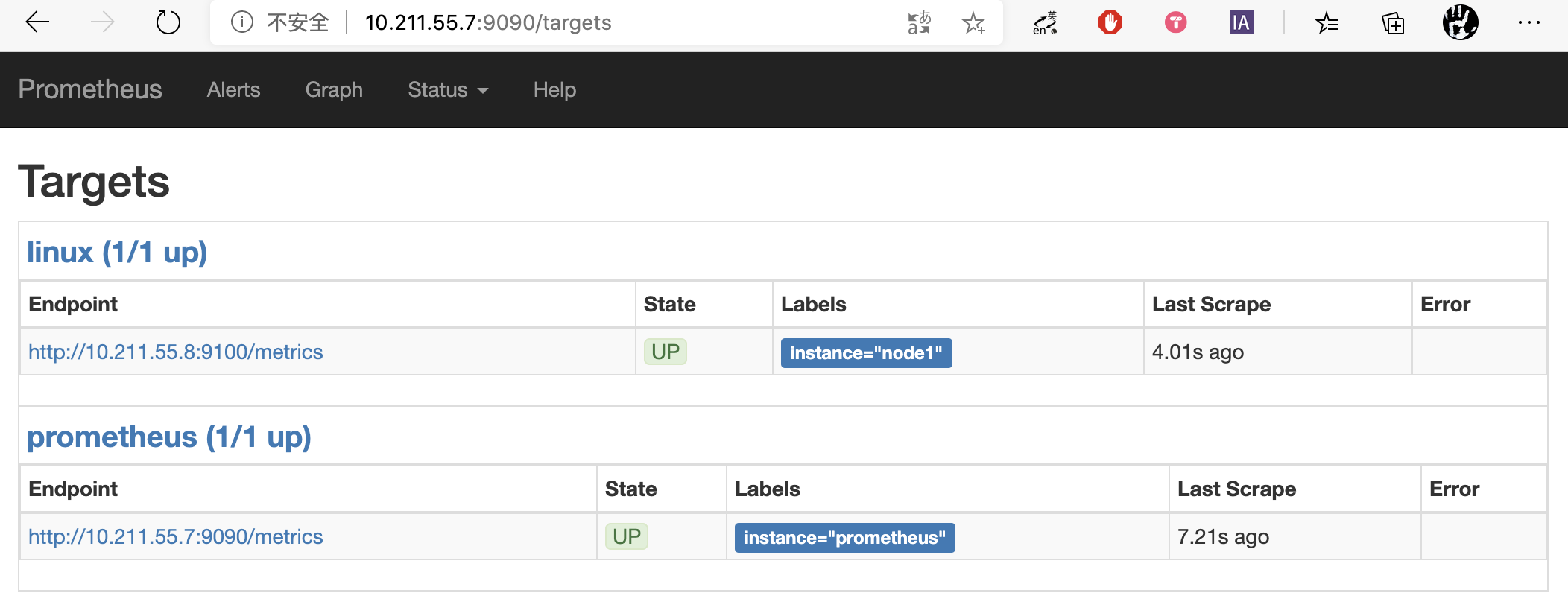
Task: Open the browser Collections icon
Action: click(x=1392, y=22)
